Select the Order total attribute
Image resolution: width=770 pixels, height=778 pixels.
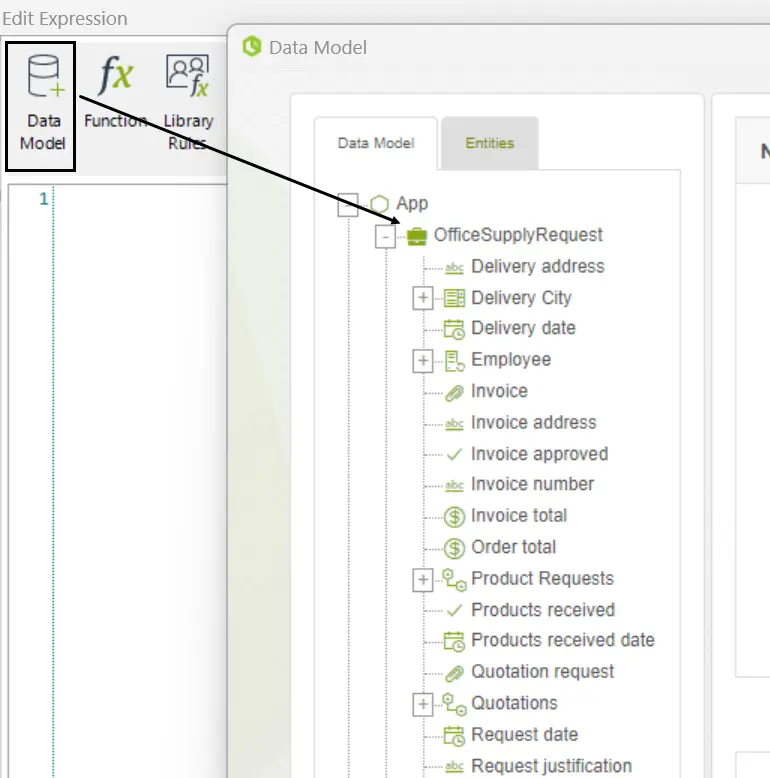coord(513,547)
